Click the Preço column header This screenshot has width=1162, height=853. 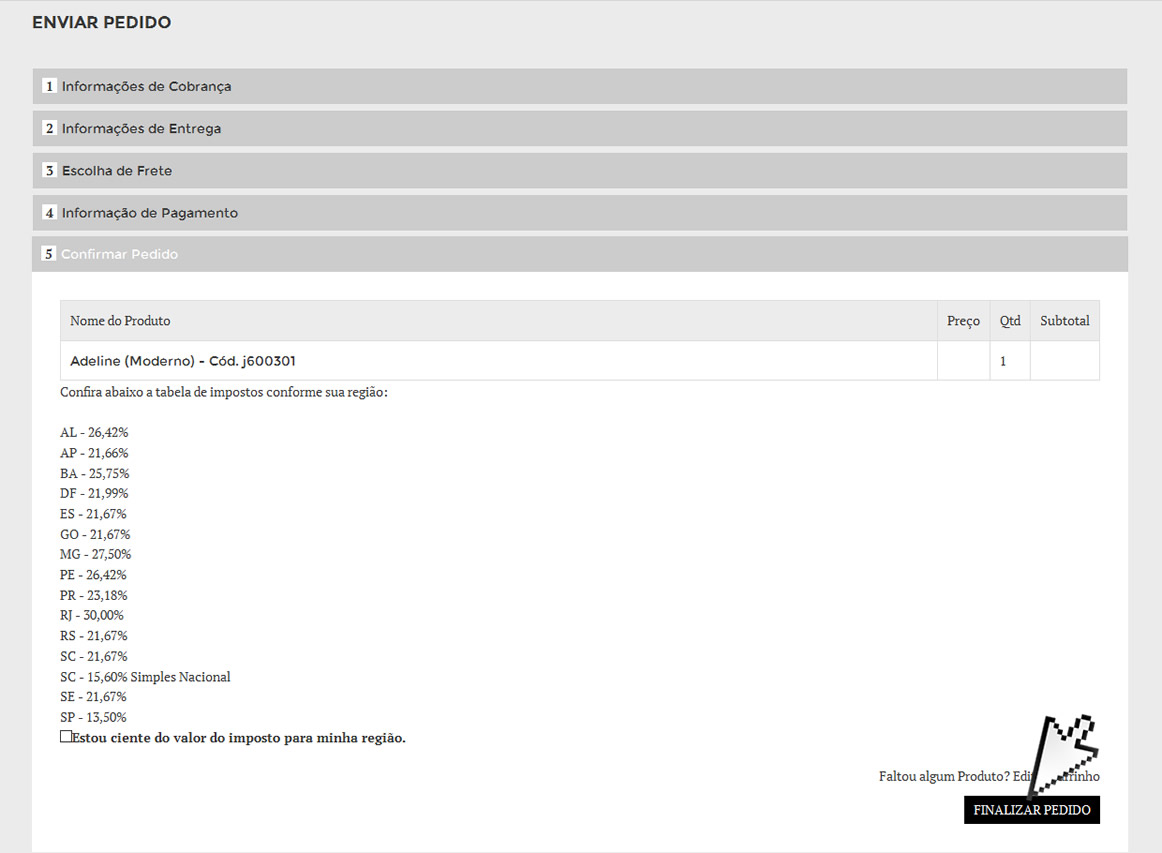pos(963,321)
